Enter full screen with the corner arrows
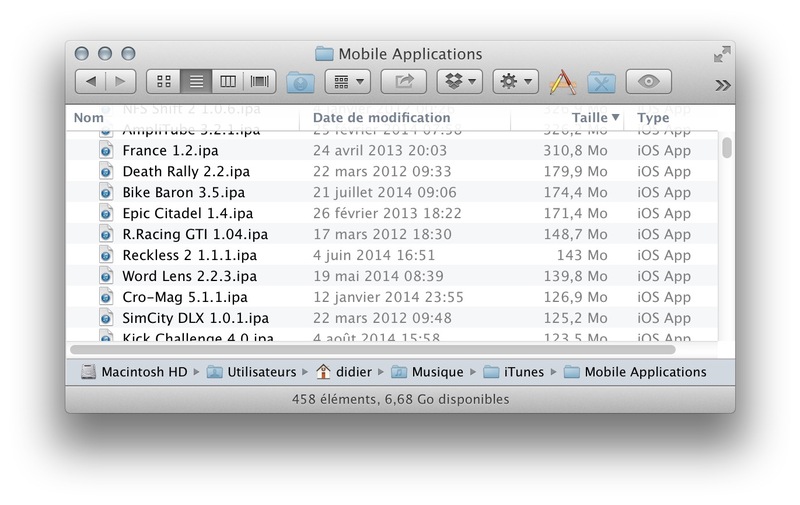 (x=722, y=54)
